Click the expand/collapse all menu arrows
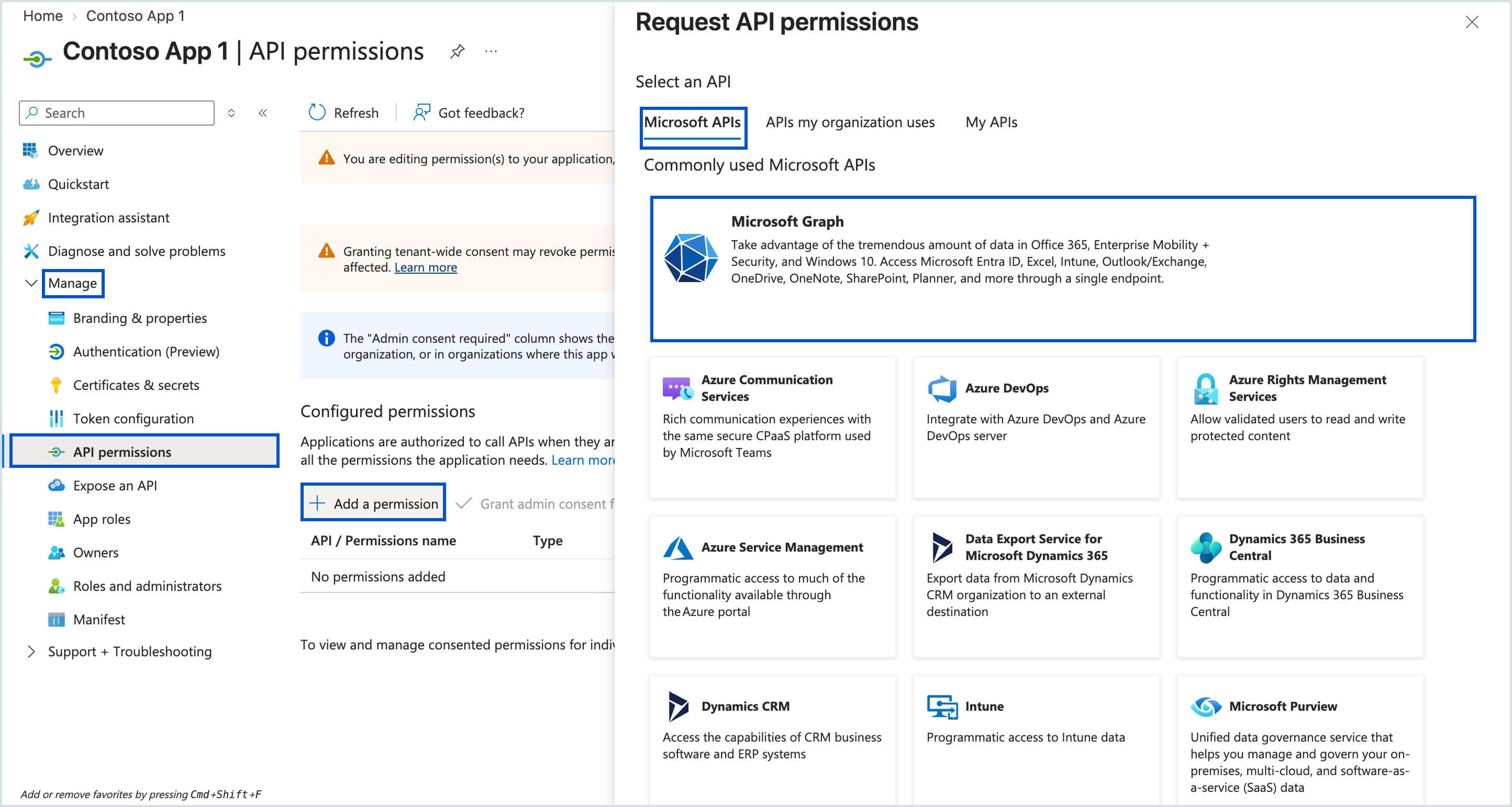The width and height of the screenshot is (1512, 807). [231, 113]
